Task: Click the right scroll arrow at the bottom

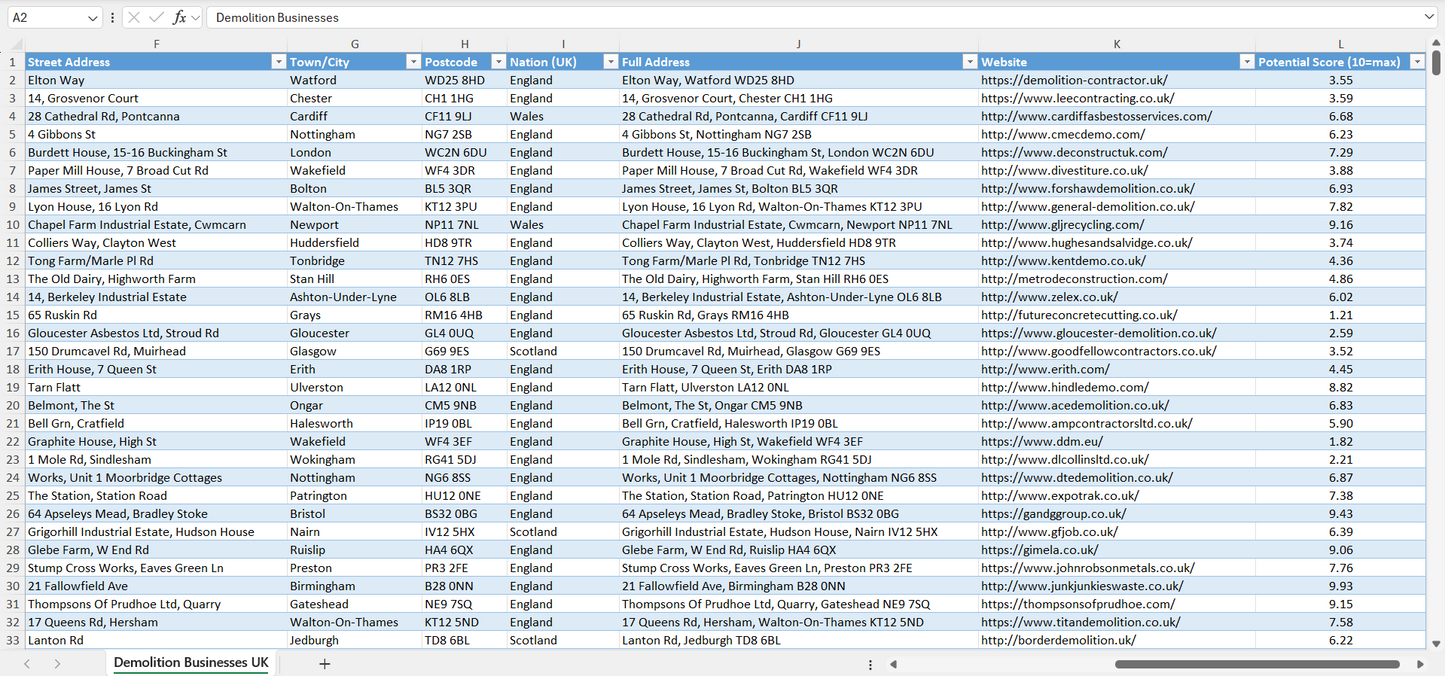Action: click(x=1420, y=663)
